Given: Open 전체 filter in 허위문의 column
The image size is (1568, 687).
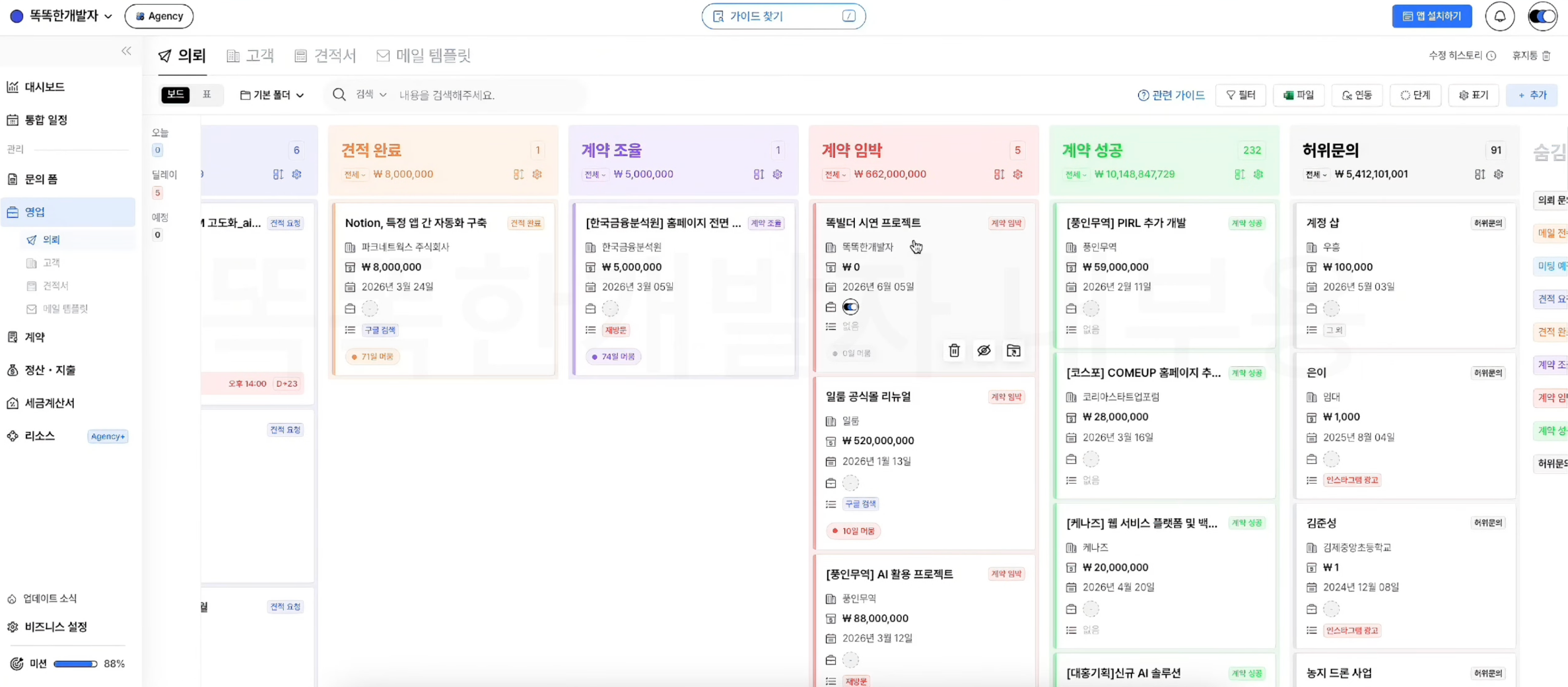Looking at the screenshot, I should tap(1316, 175).
